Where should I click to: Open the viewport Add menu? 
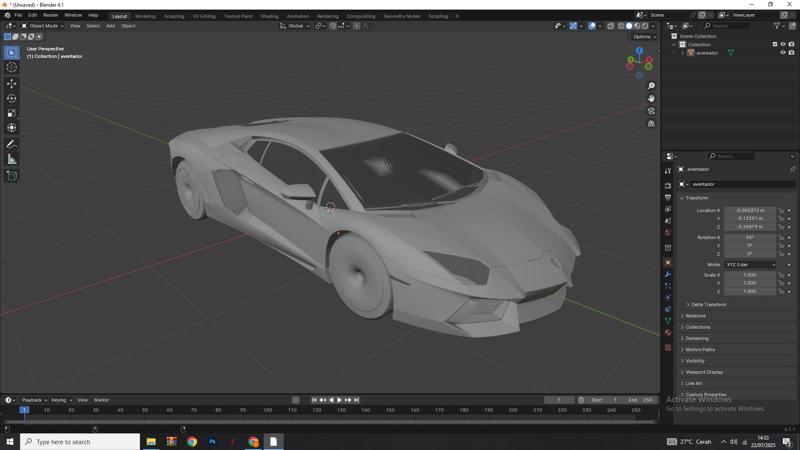point(110,26)
